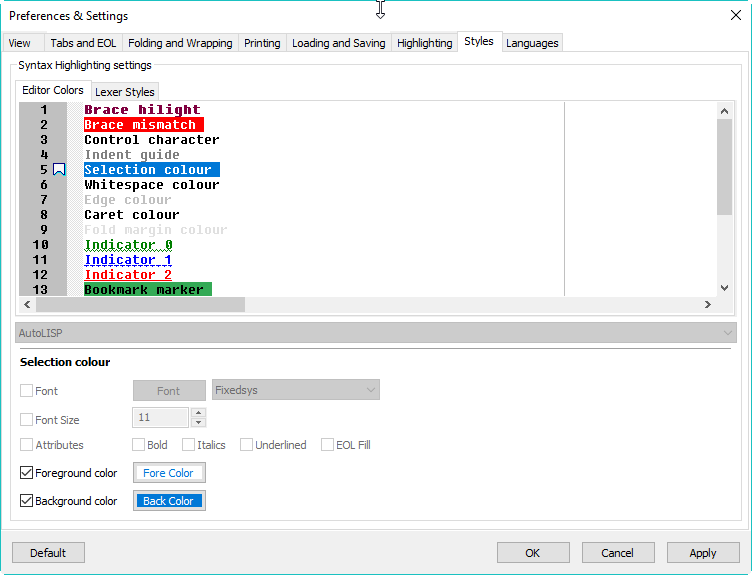Click the Font Size value field
This screenshot has height=575, width=752.
(160, 417)
